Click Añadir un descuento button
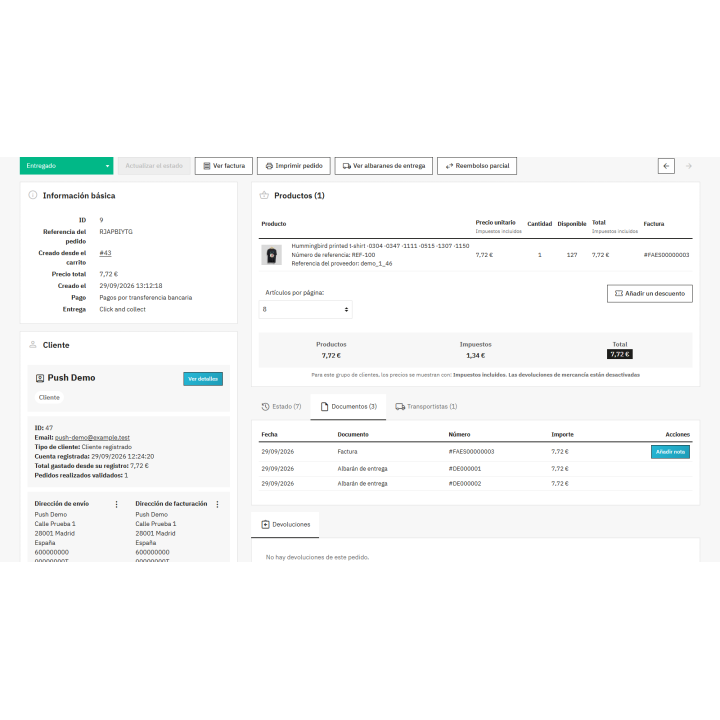The height and width of the screenshot is (720, 720). (650, 293)
